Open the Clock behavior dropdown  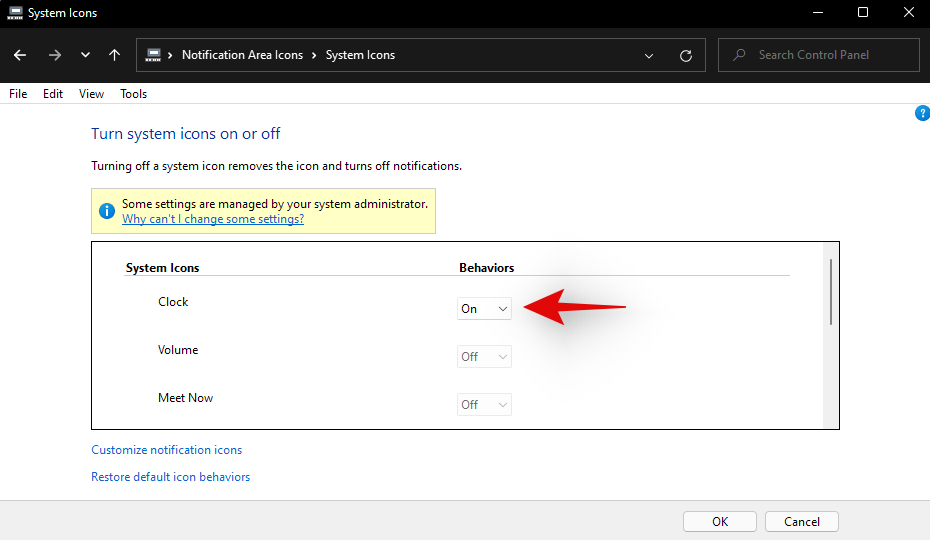click(x=484, y=309)
